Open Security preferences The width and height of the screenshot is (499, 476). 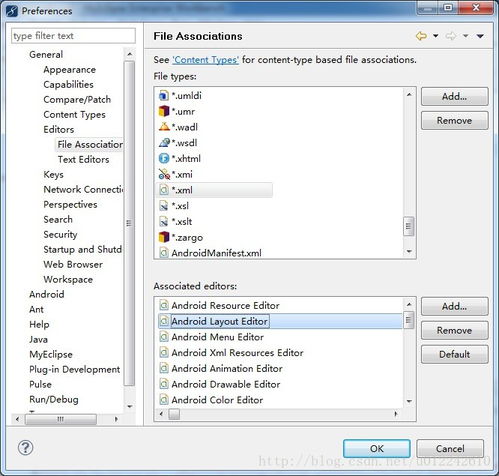[60, 234]
